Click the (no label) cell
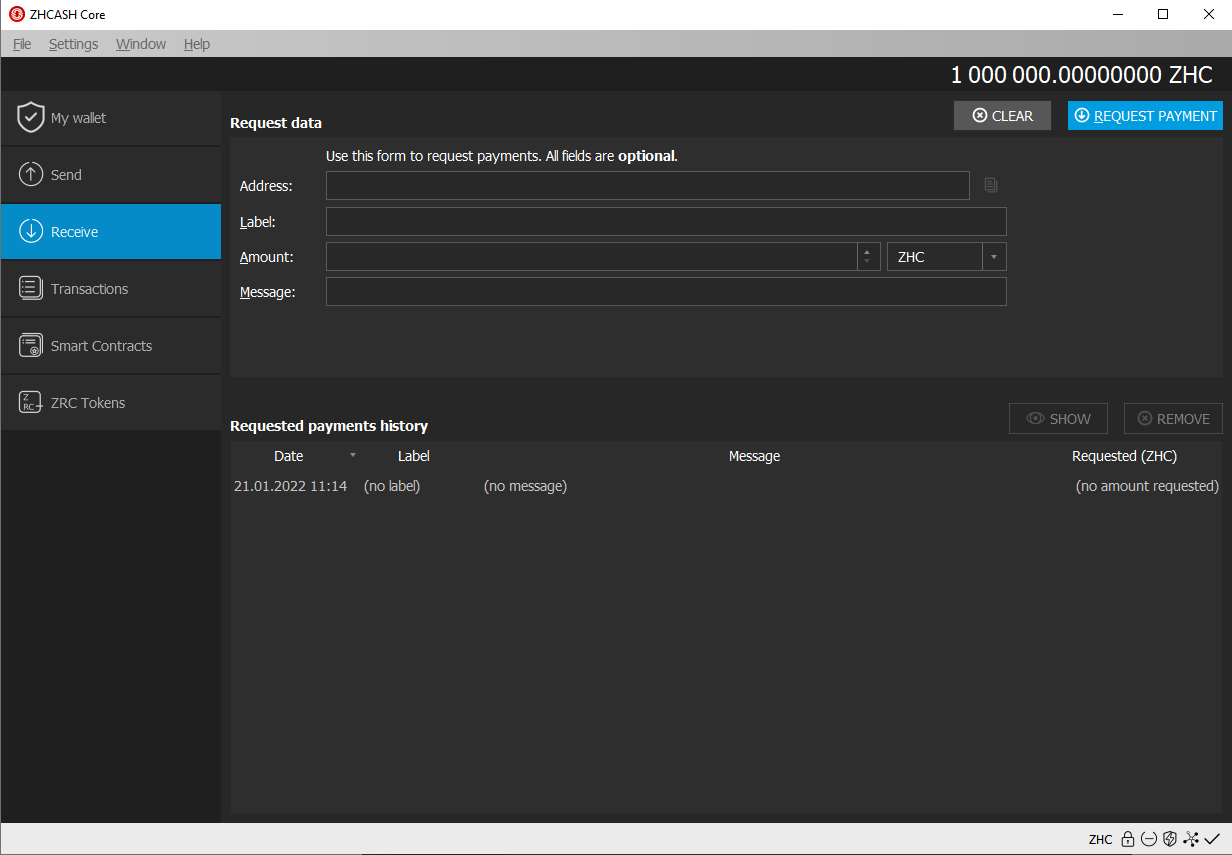Viewport: 1232px width, 855px height. coord(392,486)
